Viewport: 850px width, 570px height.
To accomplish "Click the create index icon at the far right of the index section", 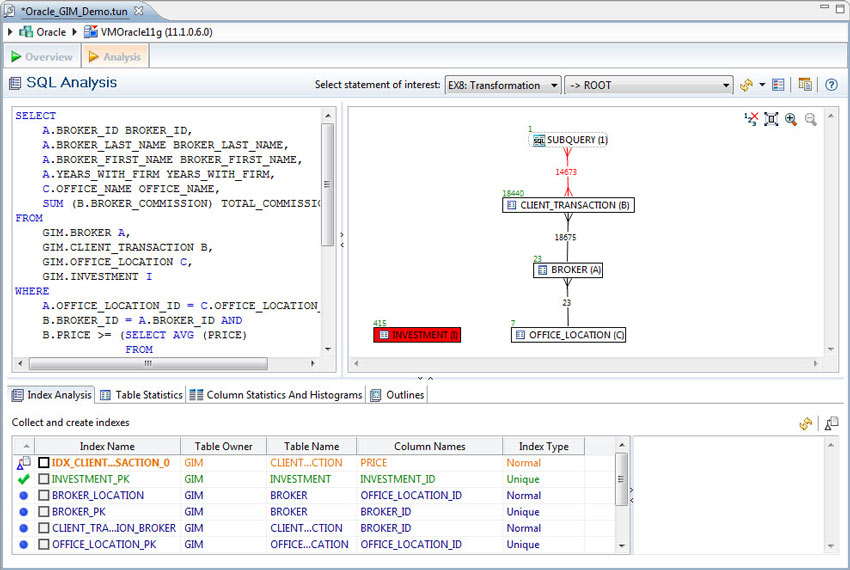I will click(830, 424).
